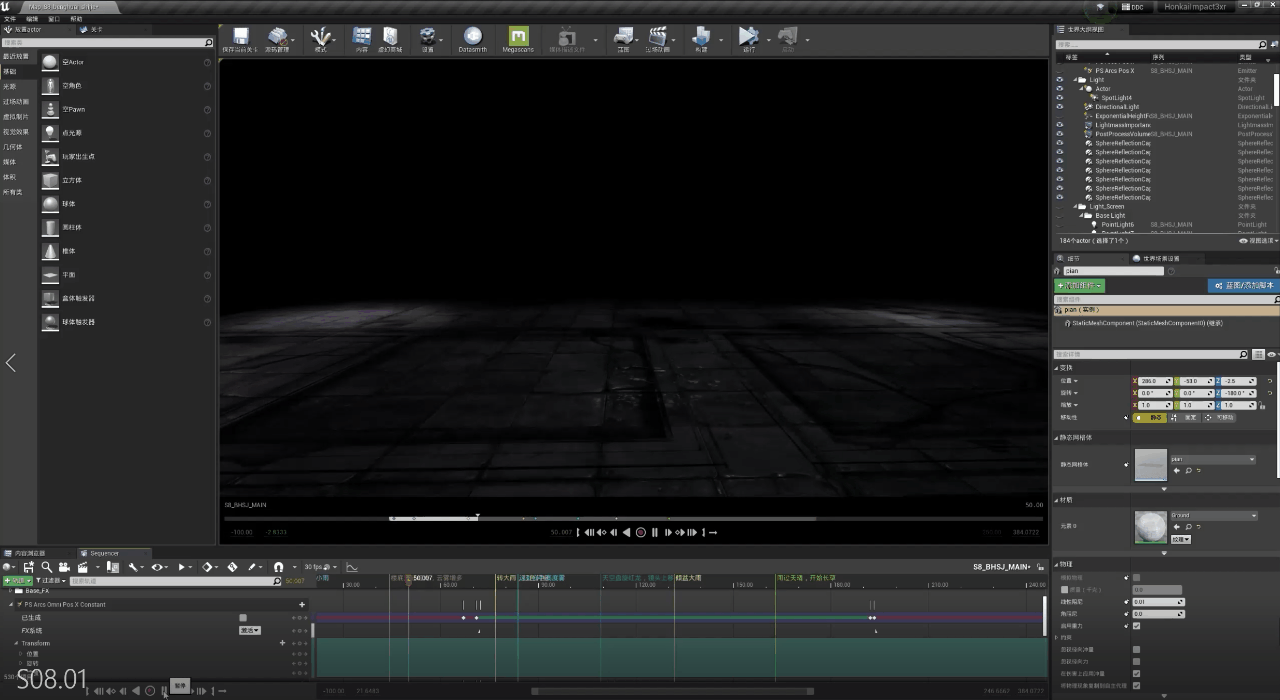This screenshot has height=700, width=1280.
Task: Click Sequencer save icon
Action: point(29,567)
